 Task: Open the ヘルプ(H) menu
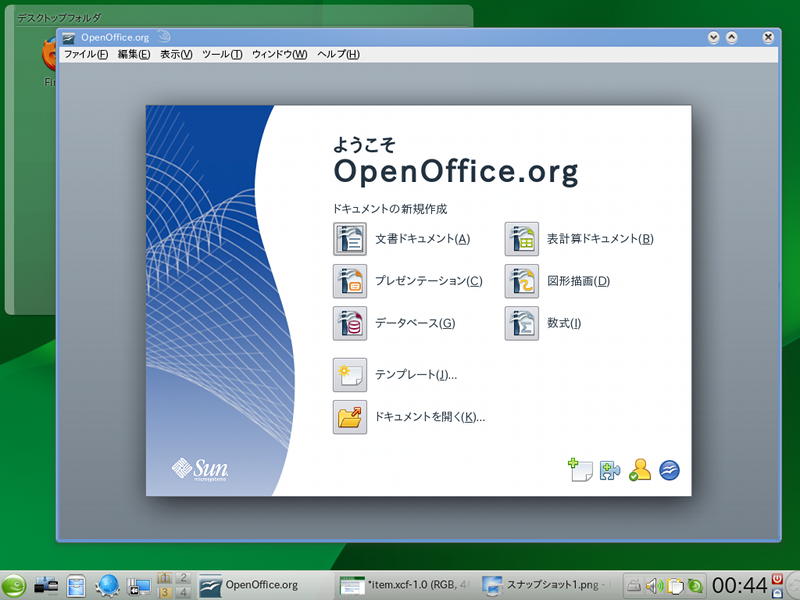(x=338, y=54)
